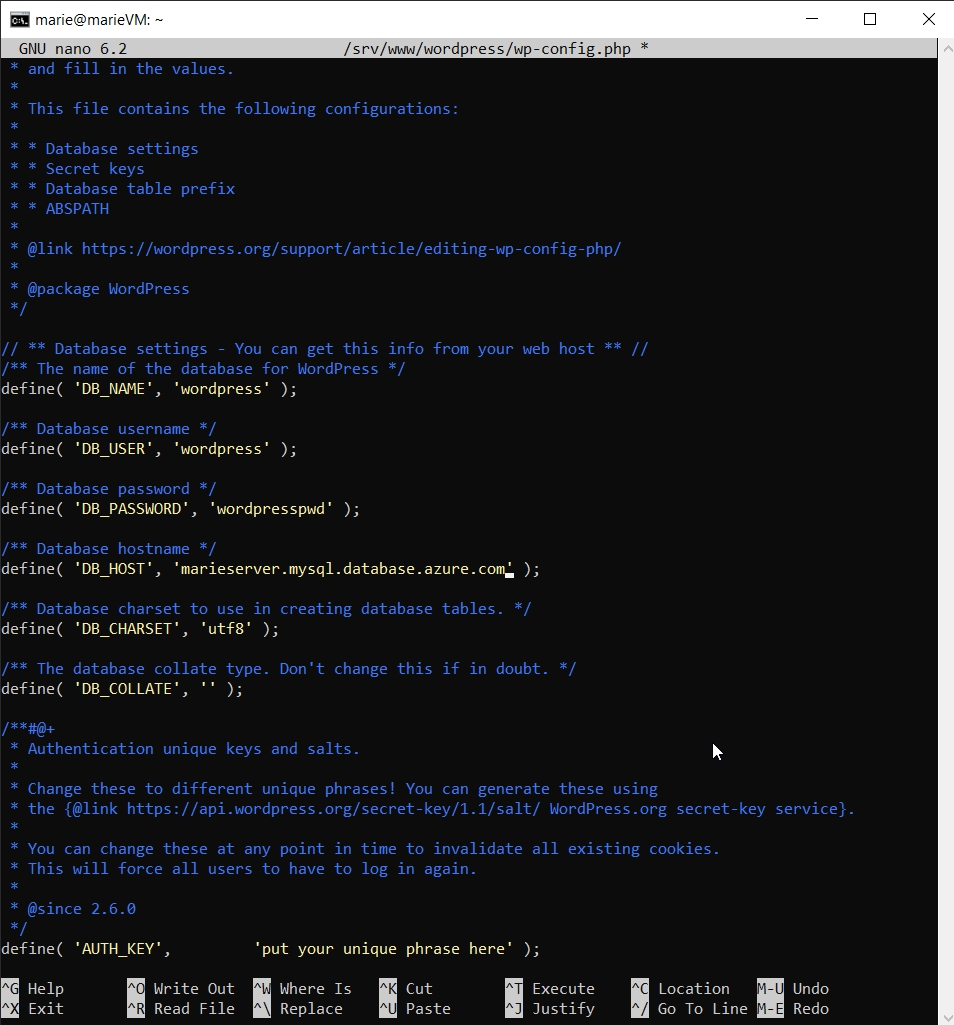Screen dimensions: 954x1025
Task: Click 'This file contains the following configurations' line
Action: [235, 109]
